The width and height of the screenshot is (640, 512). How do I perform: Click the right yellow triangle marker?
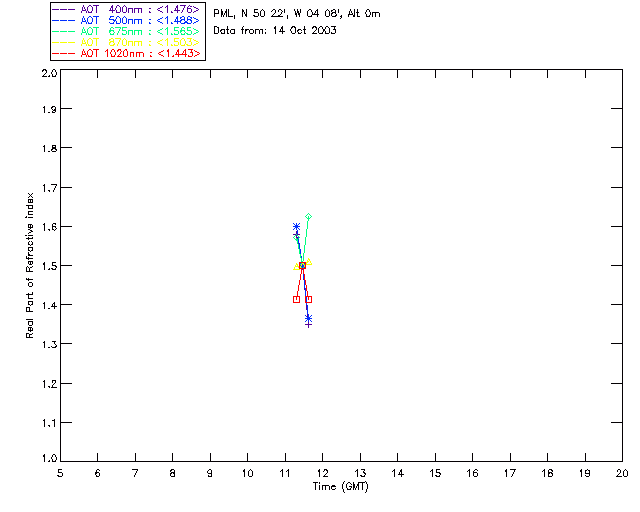point(309,262)
